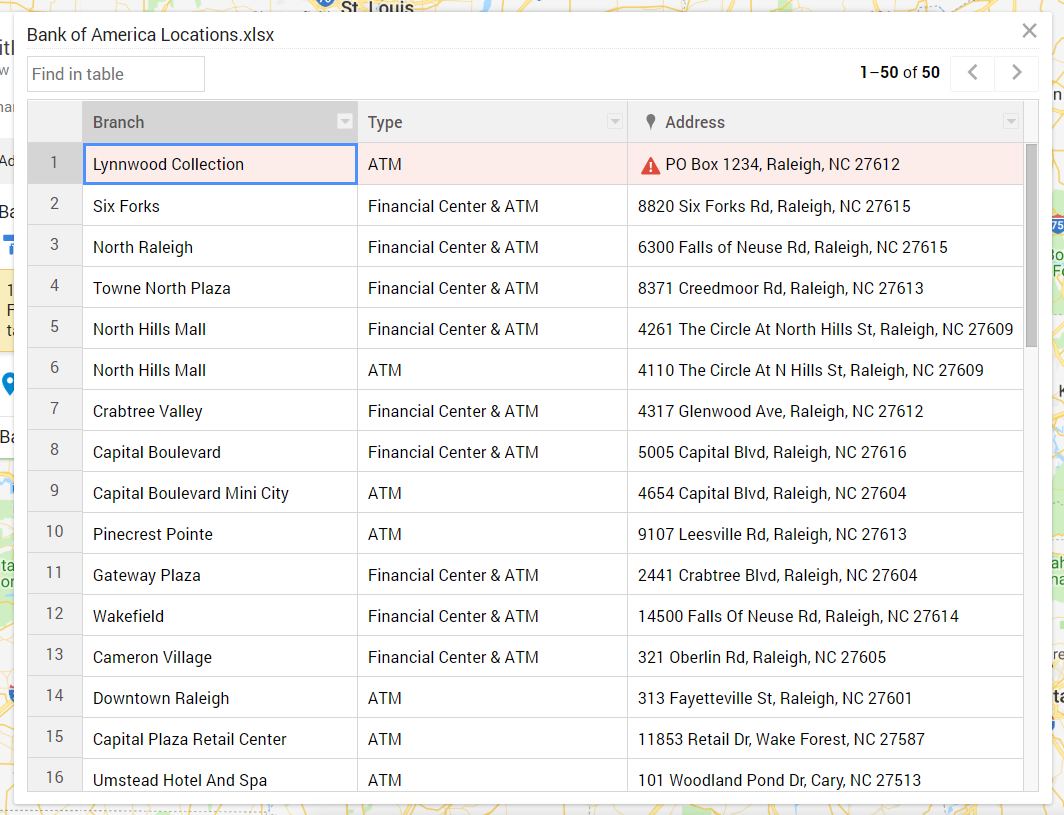Image resolution: width=1064 pixels, height=815 pixels.
Task: Open the Type column dropdown menu
Action: [615, 121]
